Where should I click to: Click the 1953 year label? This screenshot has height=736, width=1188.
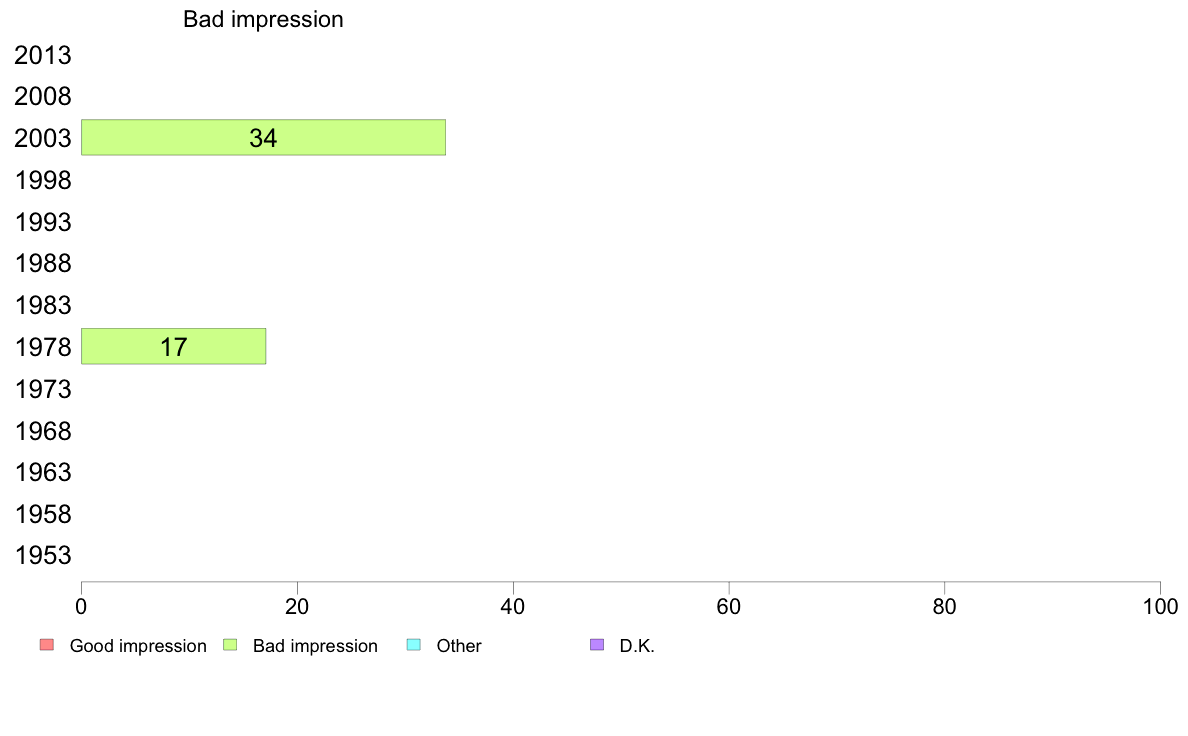click(42, 556)
